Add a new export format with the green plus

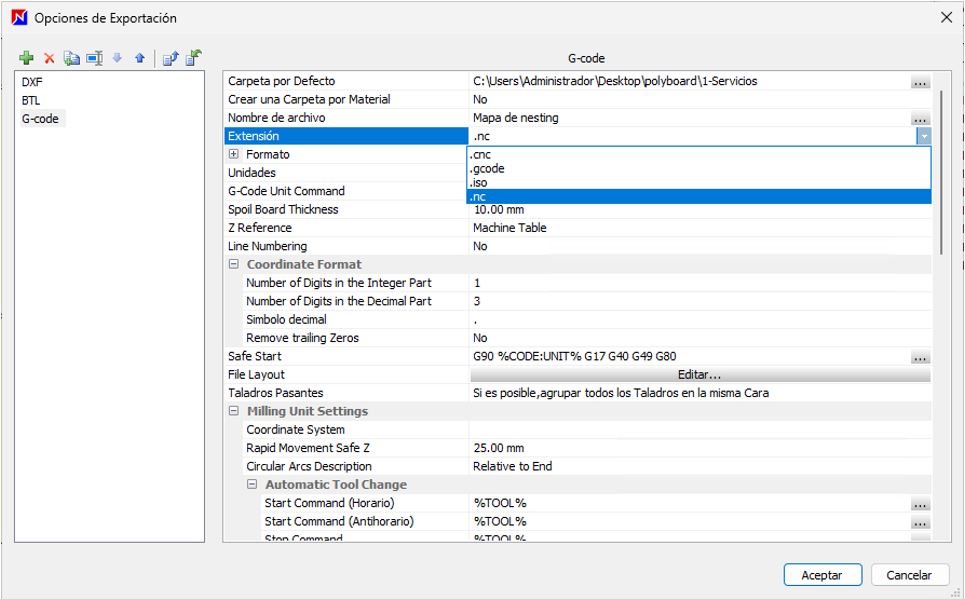pyautogui.click(x=26, y=58)
